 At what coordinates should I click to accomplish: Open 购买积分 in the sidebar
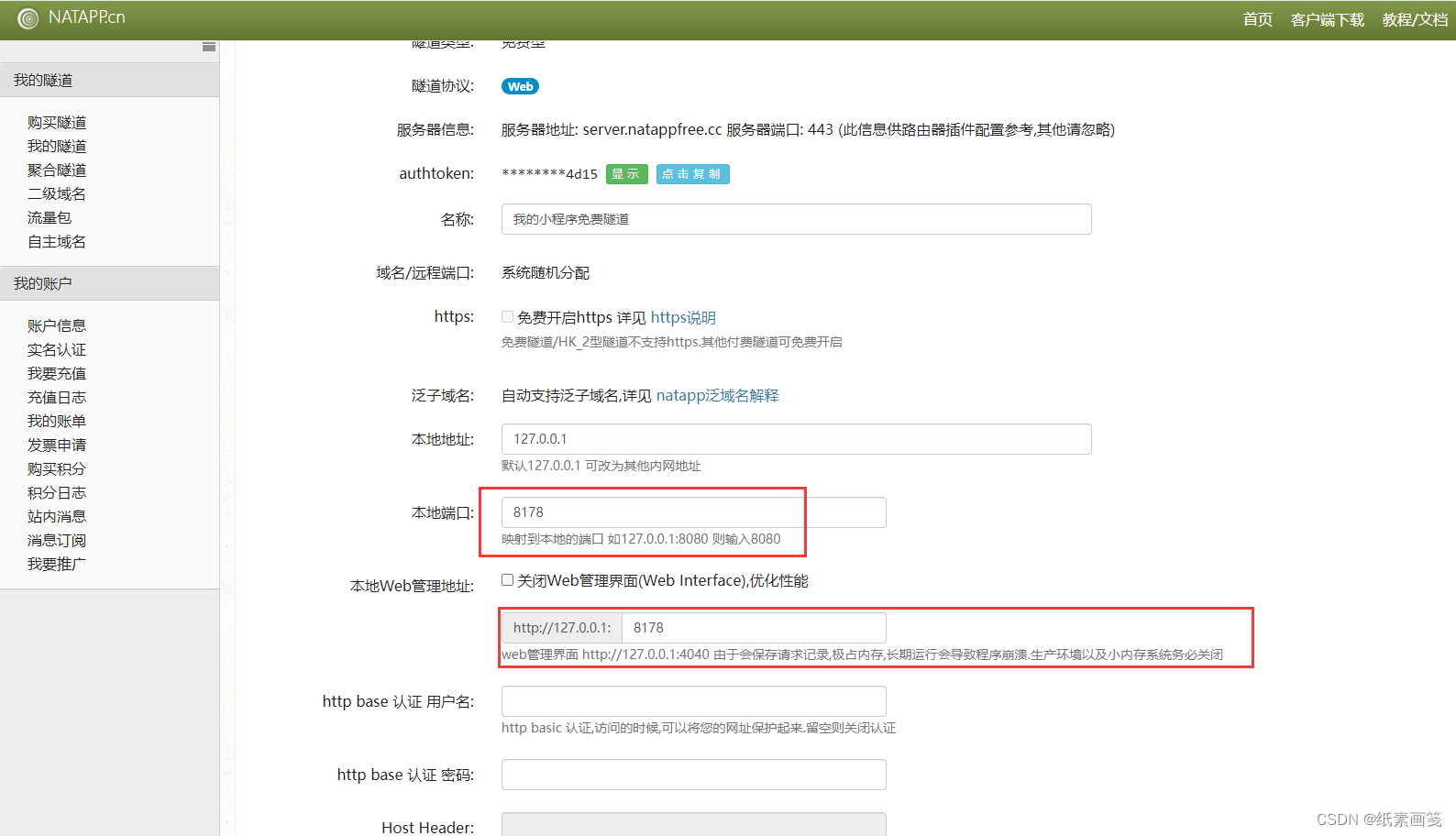pyautogui.click(x=57, y=469)
